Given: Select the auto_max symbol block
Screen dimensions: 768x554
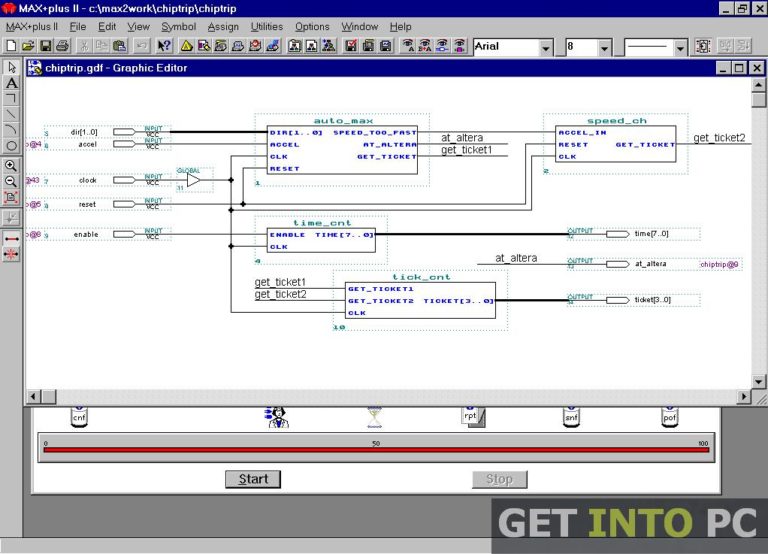Looking at the screenshot, I should [x=342, y=150].
